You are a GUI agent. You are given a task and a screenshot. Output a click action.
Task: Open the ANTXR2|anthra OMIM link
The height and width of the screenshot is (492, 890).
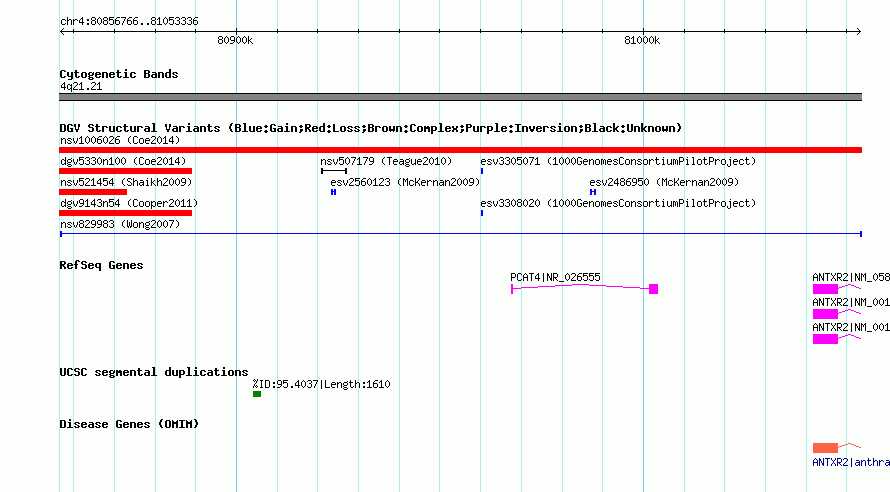pos(851,462)
